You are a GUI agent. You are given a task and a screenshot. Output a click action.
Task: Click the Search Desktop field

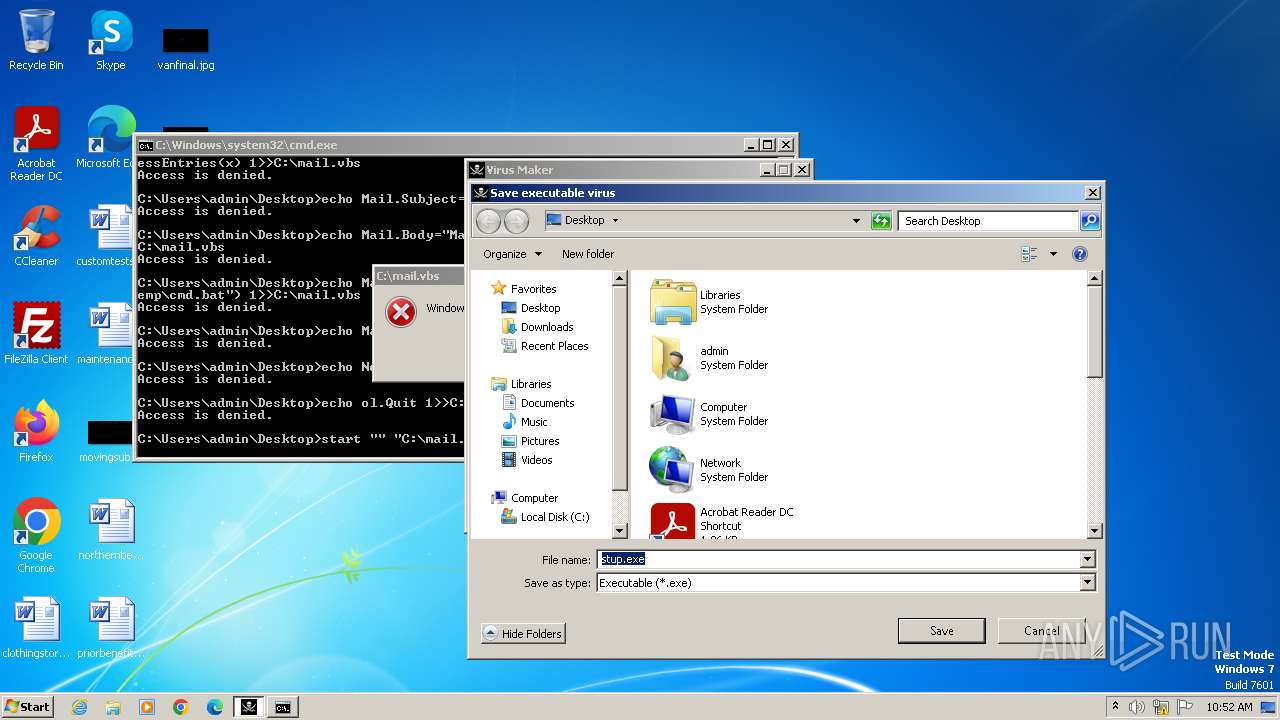989,221
